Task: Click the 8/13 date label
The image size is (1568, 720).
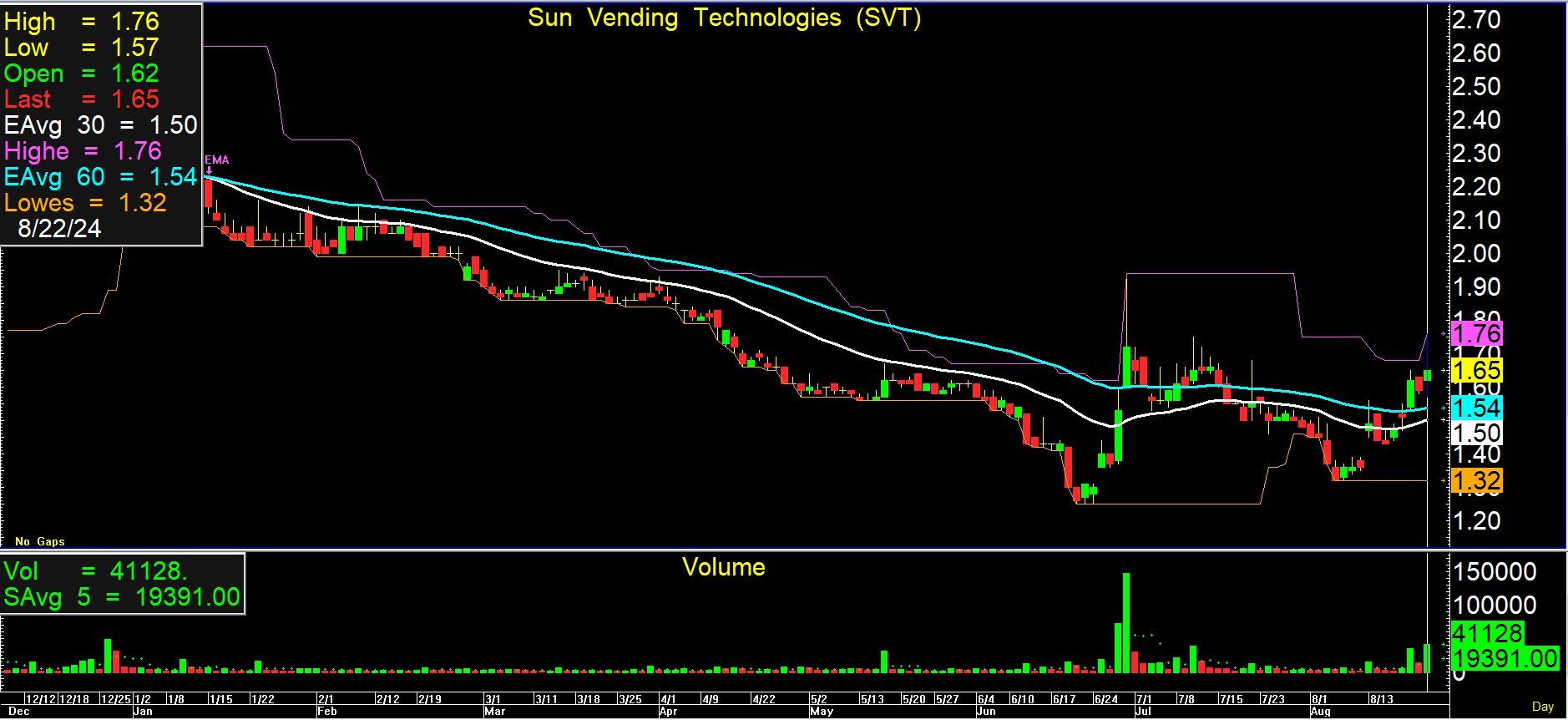Action: (1381, 699)
